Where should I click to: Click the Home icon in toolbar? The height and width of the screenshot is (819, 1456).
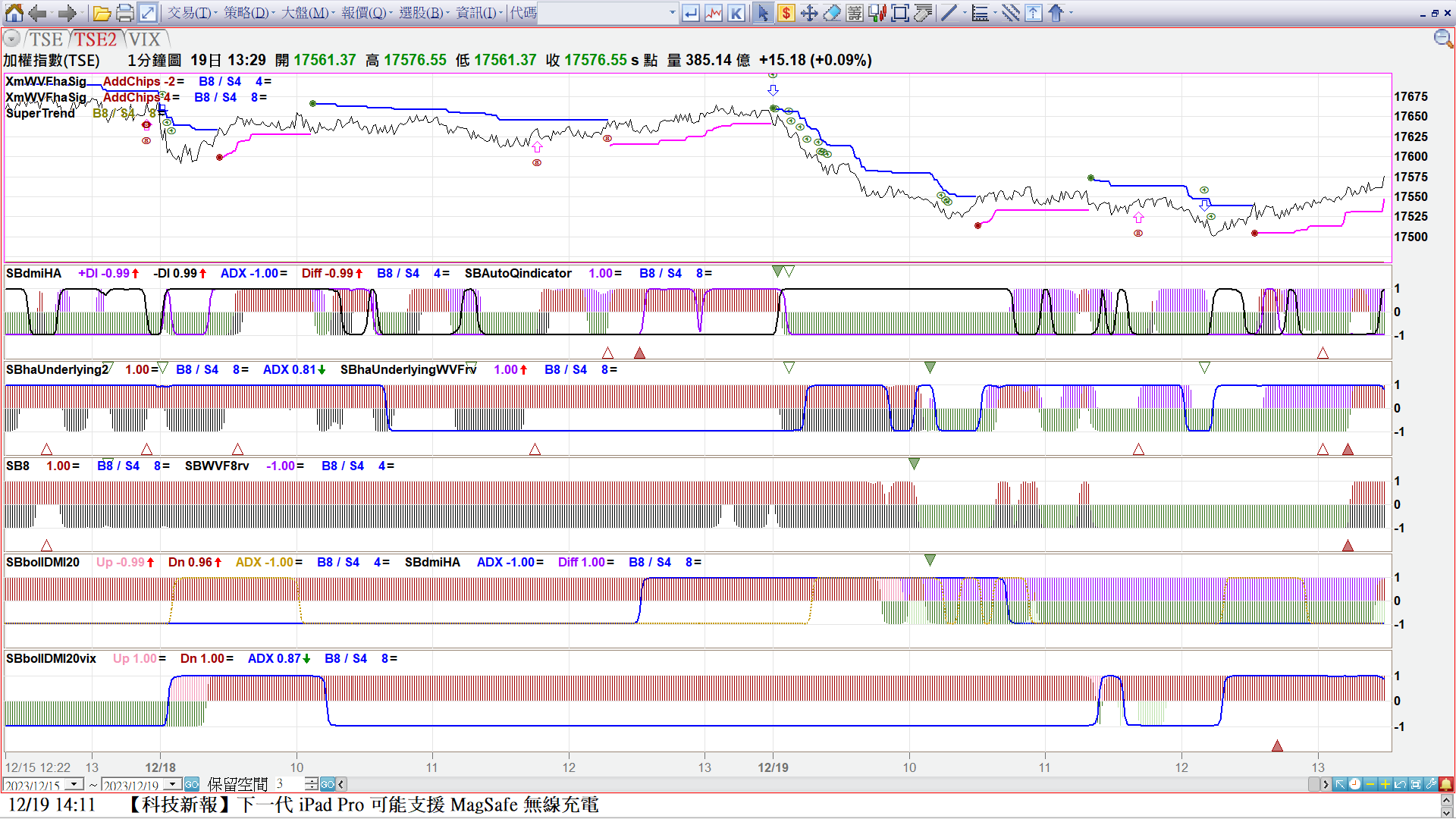pos(14,13)
